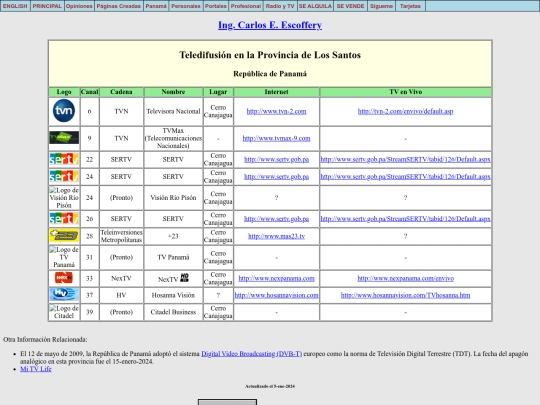Click the Citadel Business name cell
The height and width of the screenshot is (405, 540).
click(173, 312)
